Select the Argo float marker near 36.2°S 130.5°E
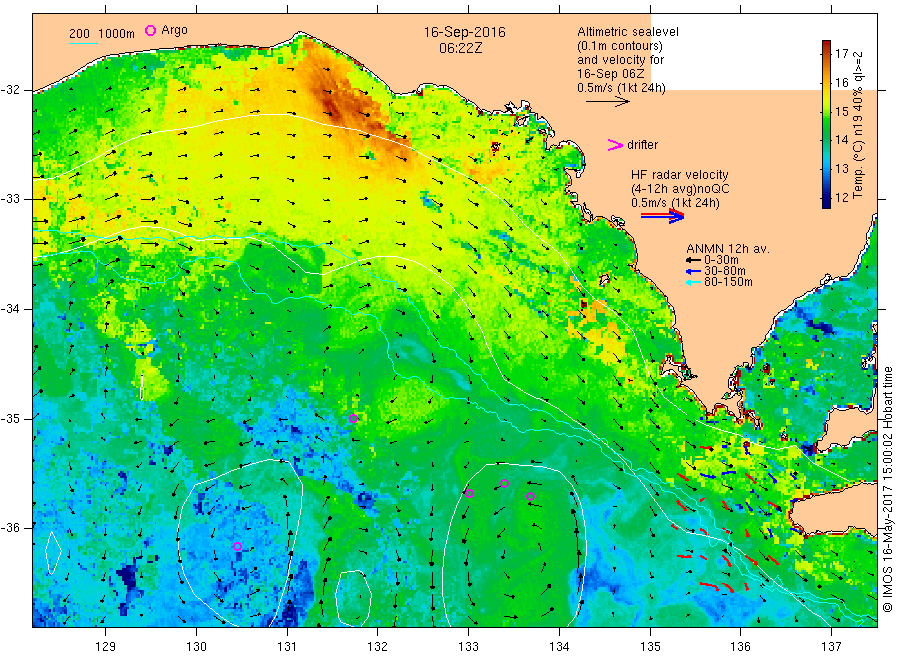Image resolution: width=900 pixels, height=660 pixels. 238,546
